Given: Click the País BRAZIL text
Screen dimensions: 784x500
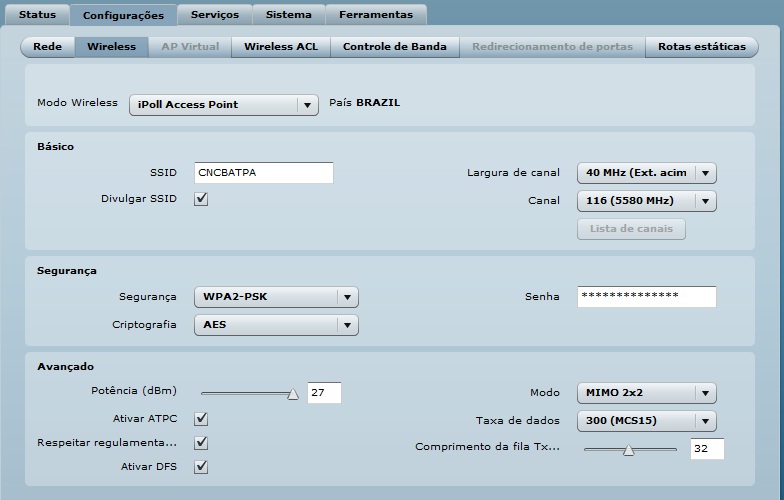Looking at the screenshot, I should click(364, 102).
